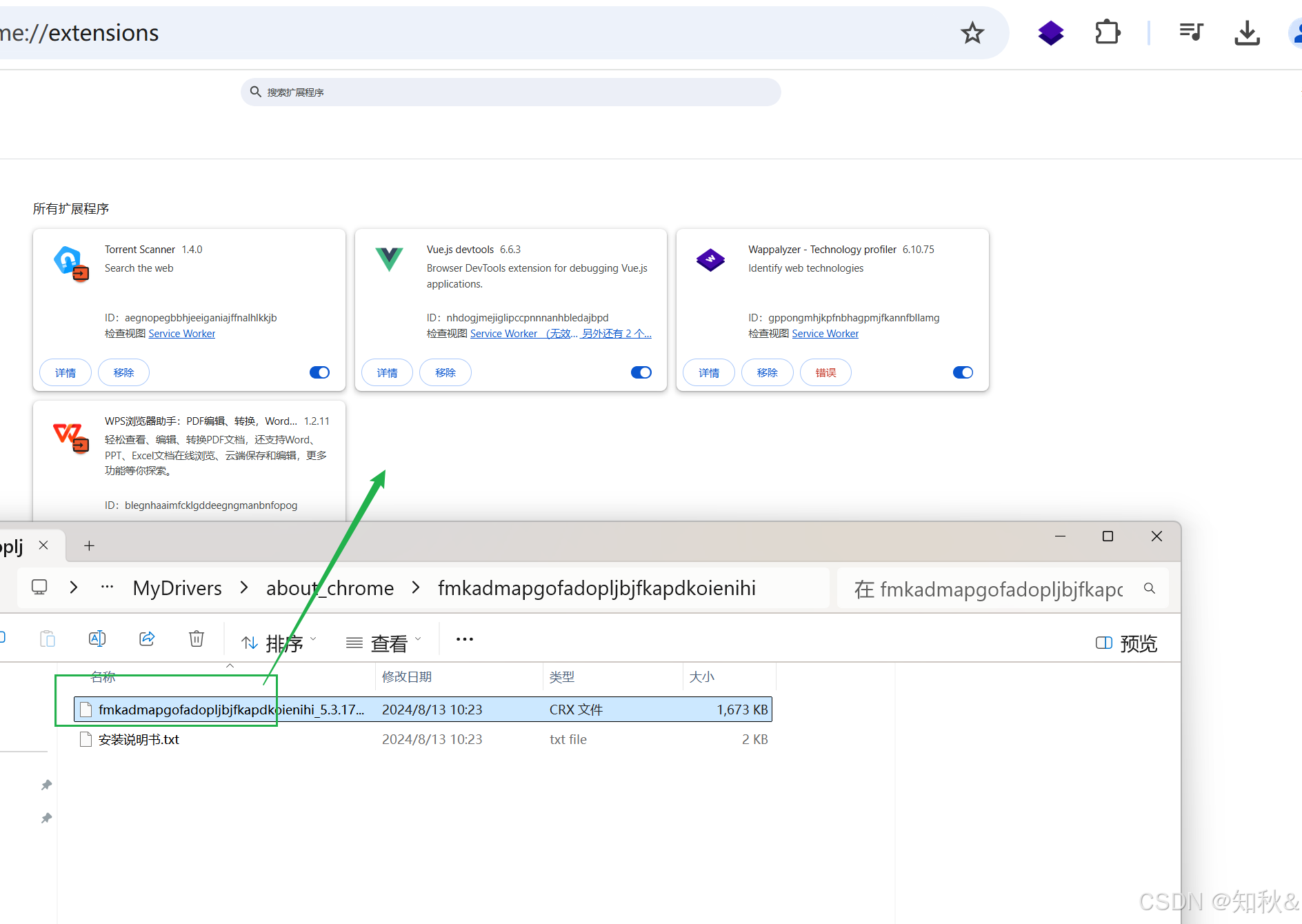Click 移除 for Wappalyzer
Image resolution: width=1302 pixels, height=924 pixels.
pos(767,372)
